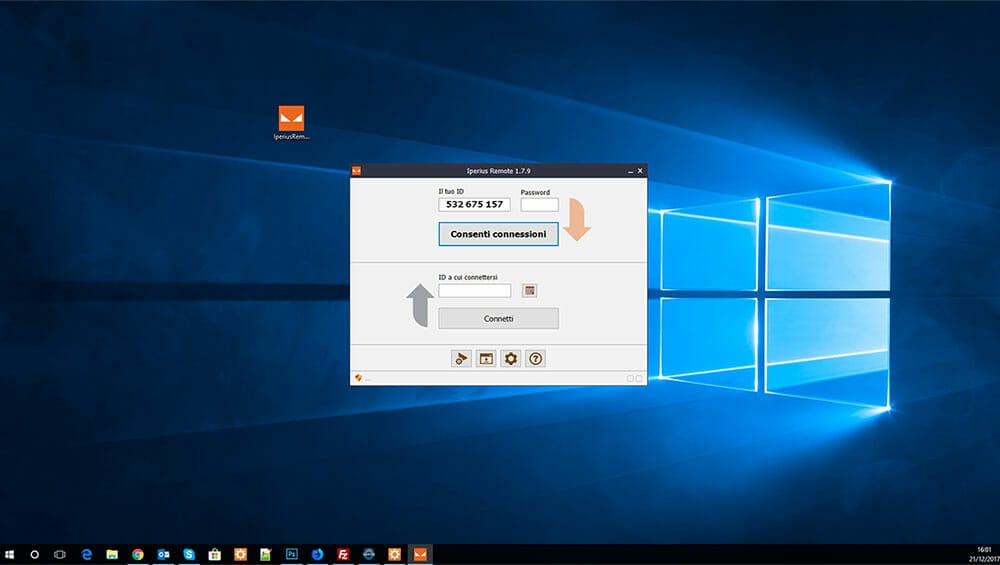Open the address book icon beside ID field
This screenshot has width=1000, height=565.
[530, 291]
